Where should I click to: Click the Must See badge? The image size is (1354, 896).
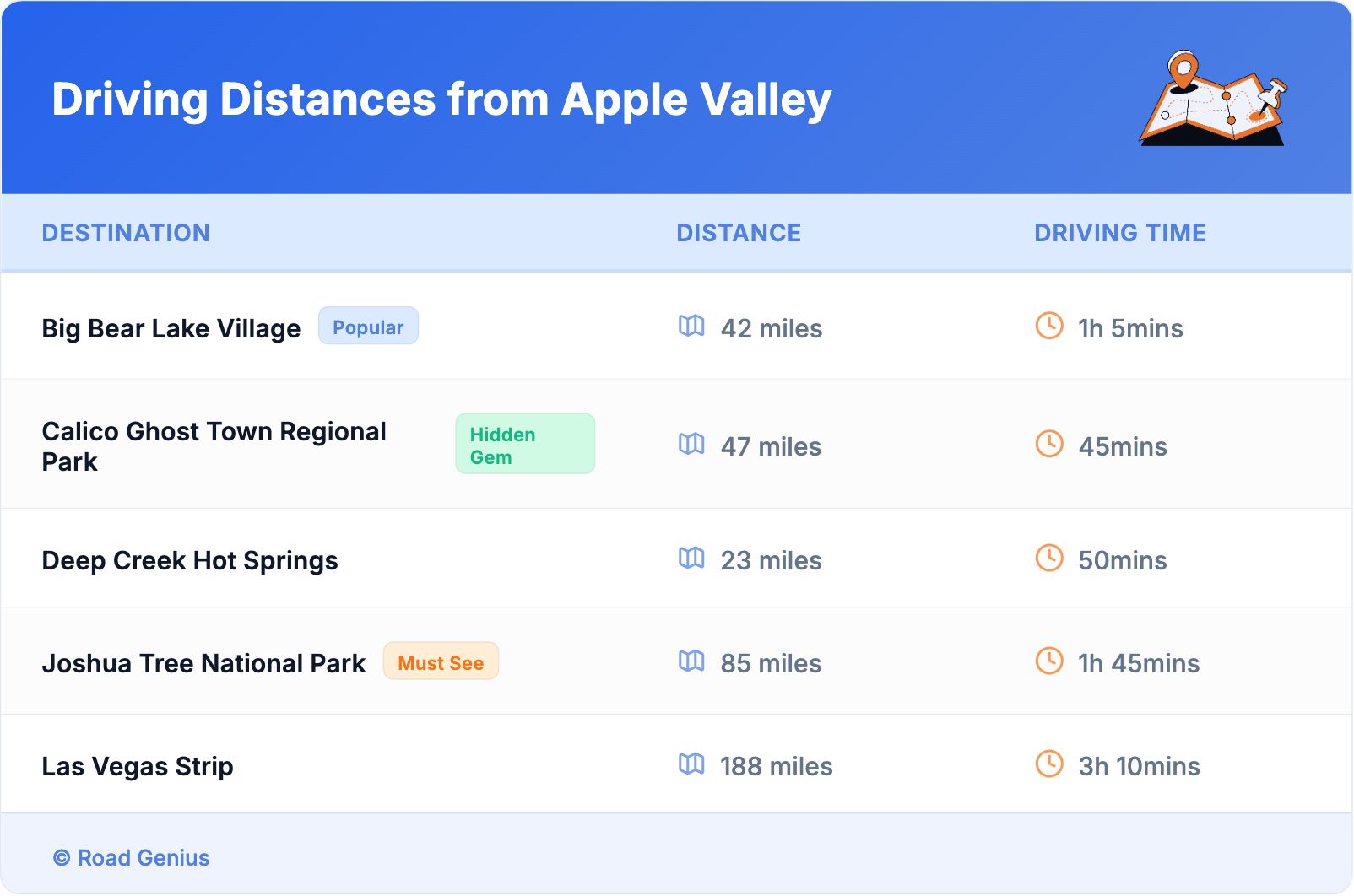coord(441,662)
